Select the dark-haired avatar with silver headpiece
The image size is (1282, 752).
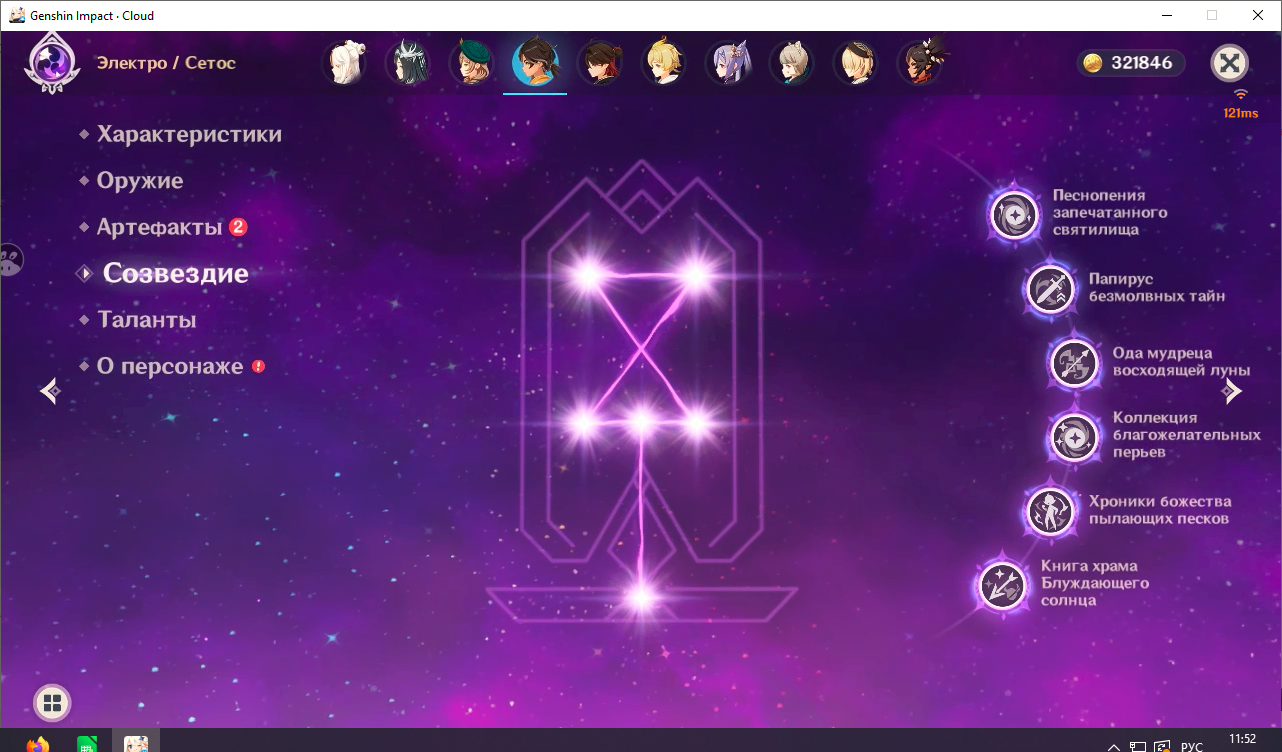point(408,63)
